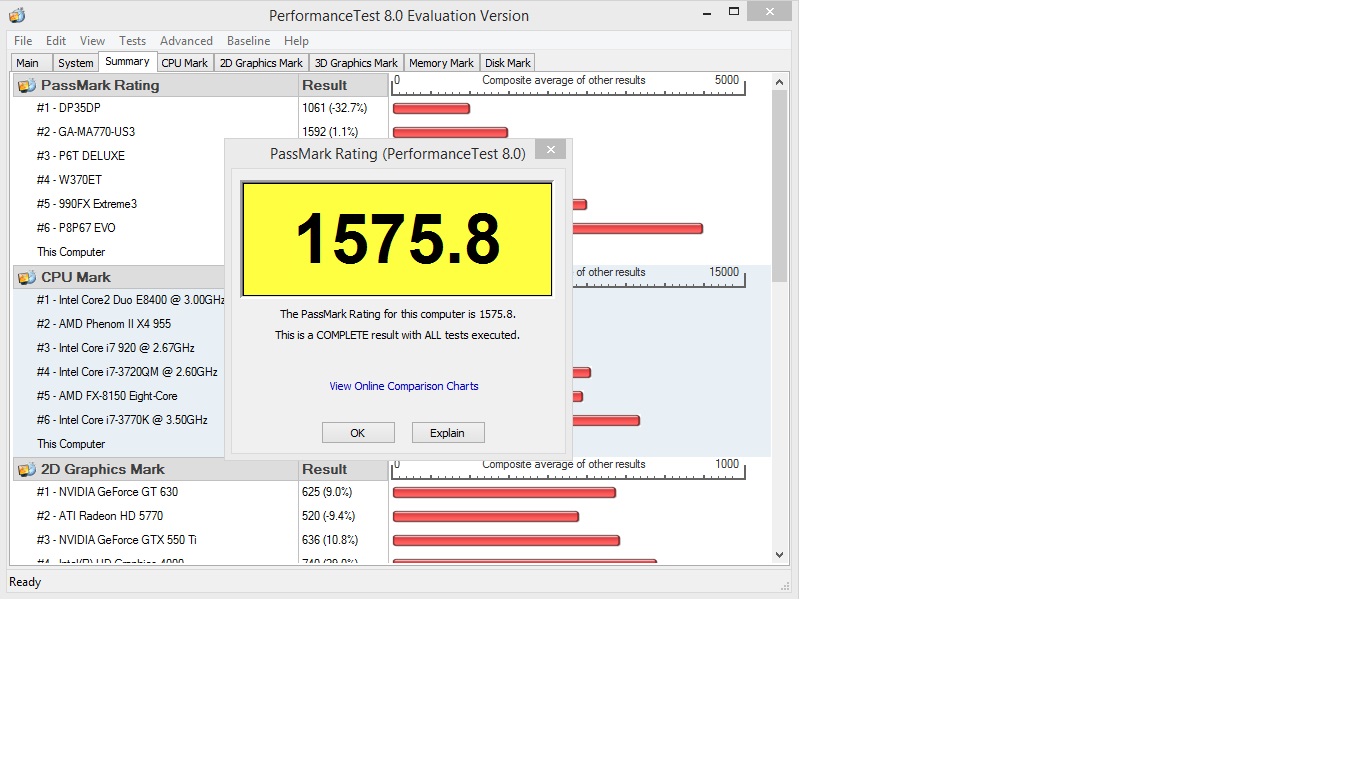Open the File menu

pyautogui.click(x=23, y=41)
